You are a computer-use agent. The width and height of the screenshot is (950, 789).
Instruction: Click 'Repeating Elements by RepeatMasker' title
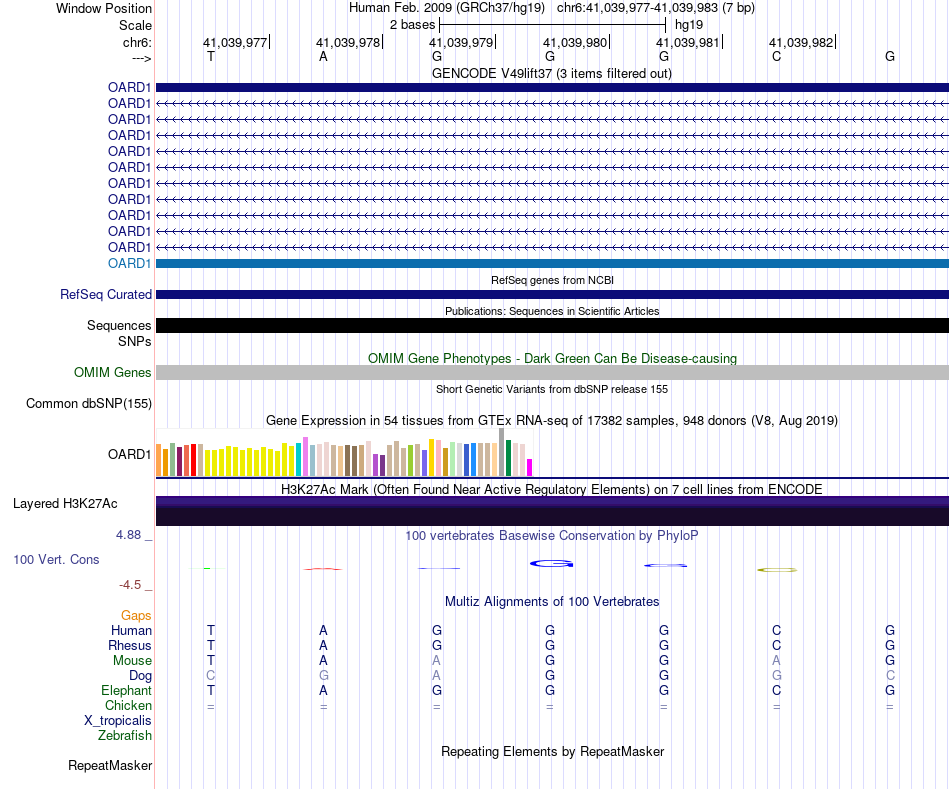tap(552, 751)
